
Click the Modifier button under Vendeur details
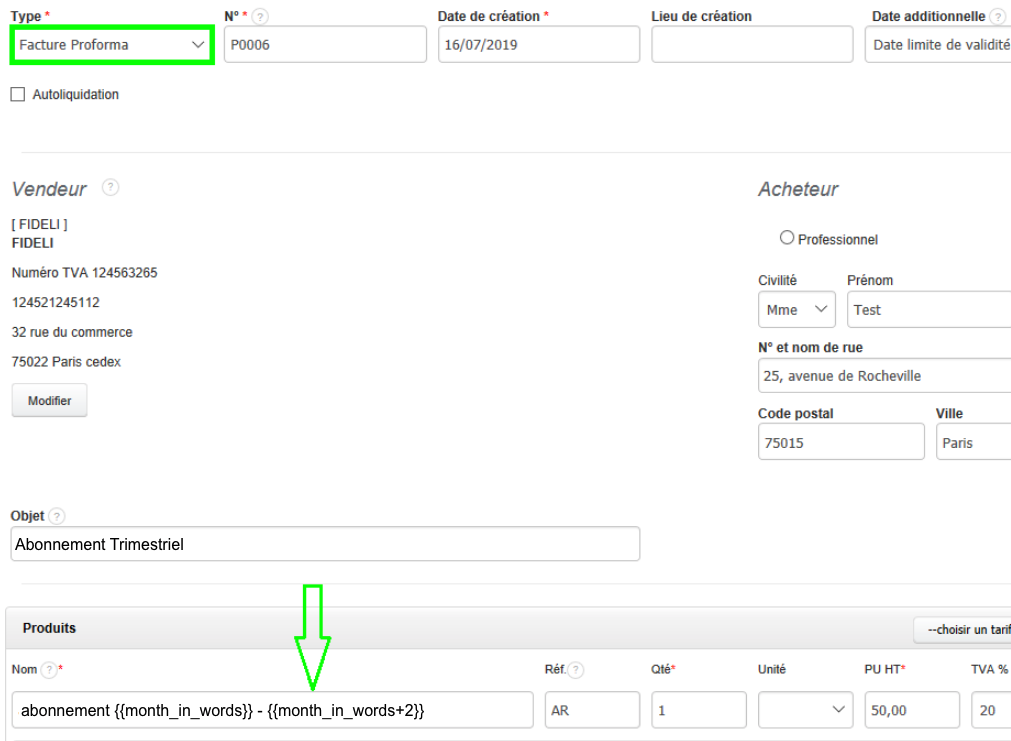pyautogui.click(x=49, y=399)
